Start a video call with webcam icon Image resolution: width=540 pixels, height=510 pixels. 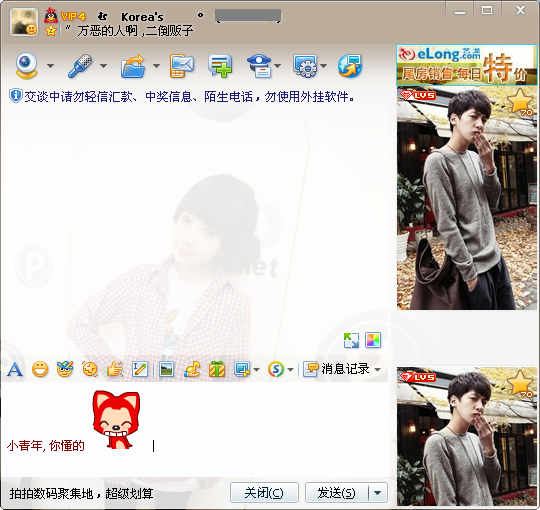[x=26, y=65]
